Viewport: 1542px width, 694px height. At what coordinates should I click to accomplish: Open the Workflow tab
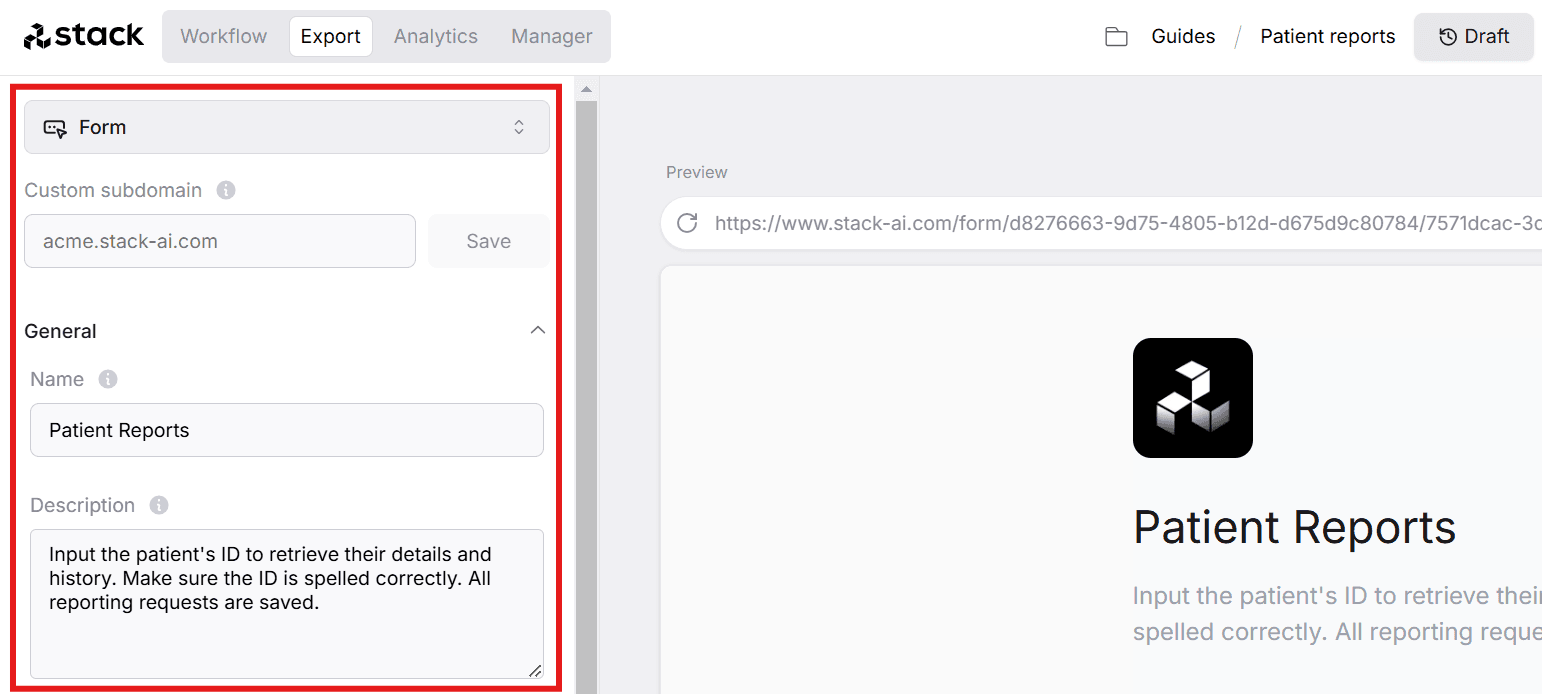(x=224, y=36)
